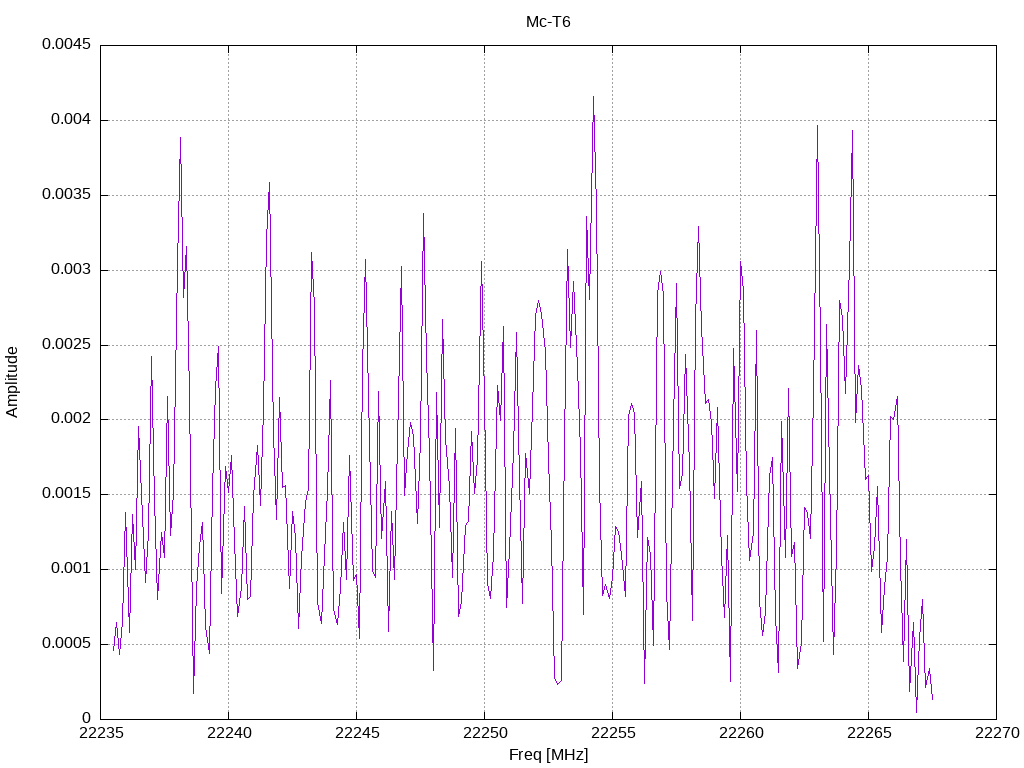Click the plot title Mc-T6
The width and height of the screenshot is (1024, 768).
pyautogui.click(x=548, y=22)
